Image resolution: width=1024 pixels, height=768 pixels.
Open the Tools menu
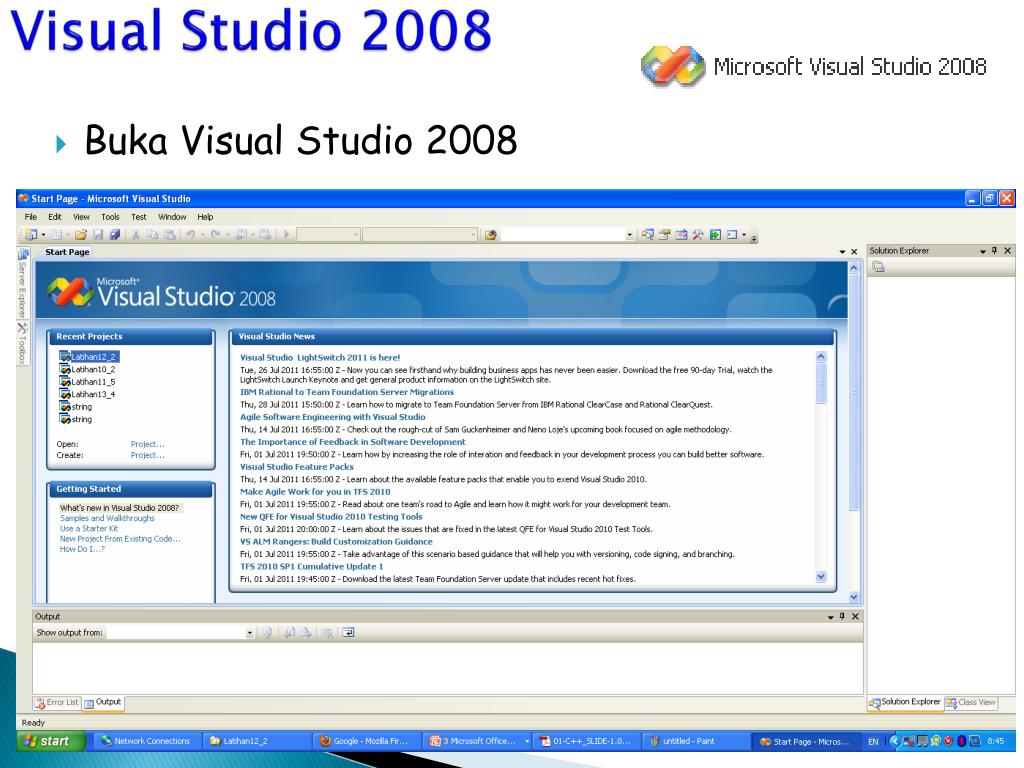(110, 217)
